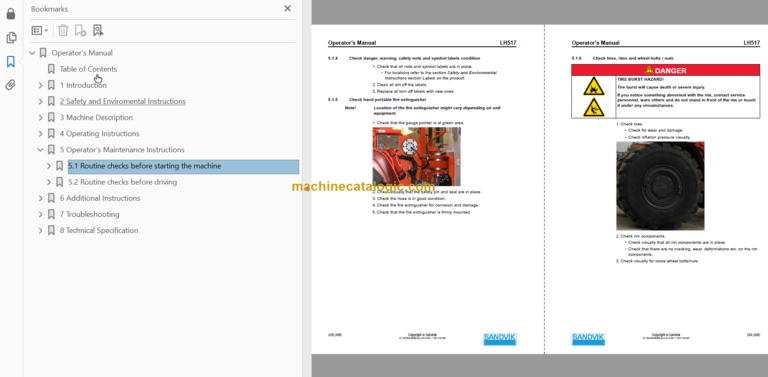768x377 pixels.
Task: Click the Sandvik logo on right page
Action: 588,339
